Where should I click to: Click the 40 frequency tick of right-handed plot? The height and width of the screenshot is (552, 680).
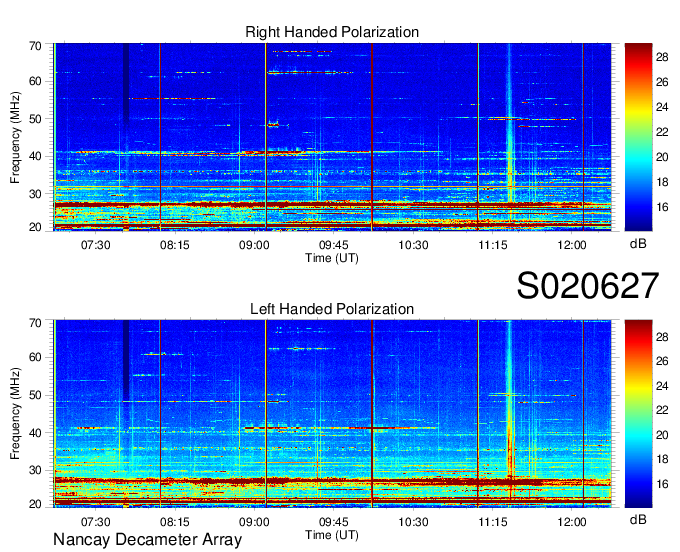tap(35, 156)
